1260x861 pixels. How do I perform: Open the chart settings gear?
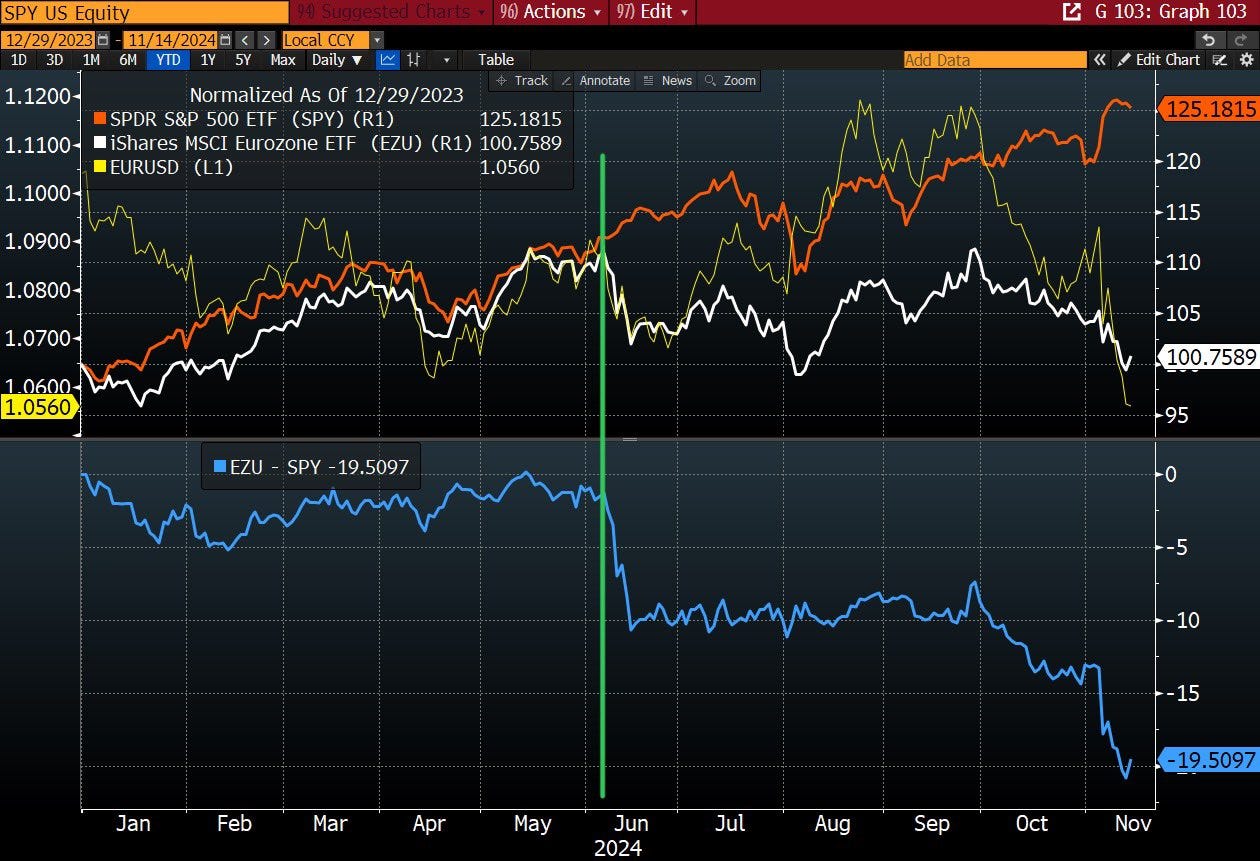1245,60
